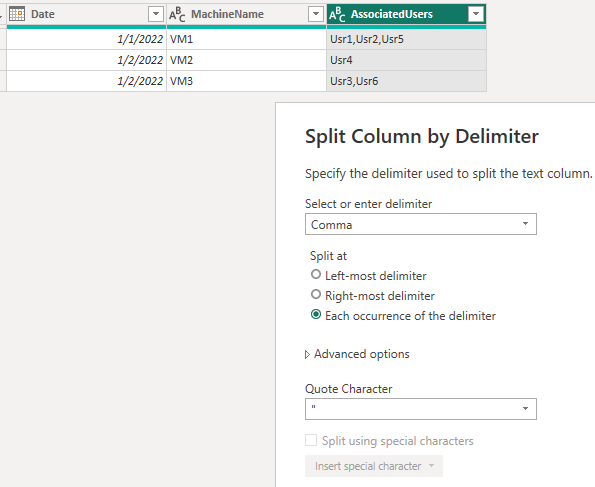The height and width of the screenshot is (487, 595).
Task: Click the cell Usr3,Usr6
Action: click(406, 81)
